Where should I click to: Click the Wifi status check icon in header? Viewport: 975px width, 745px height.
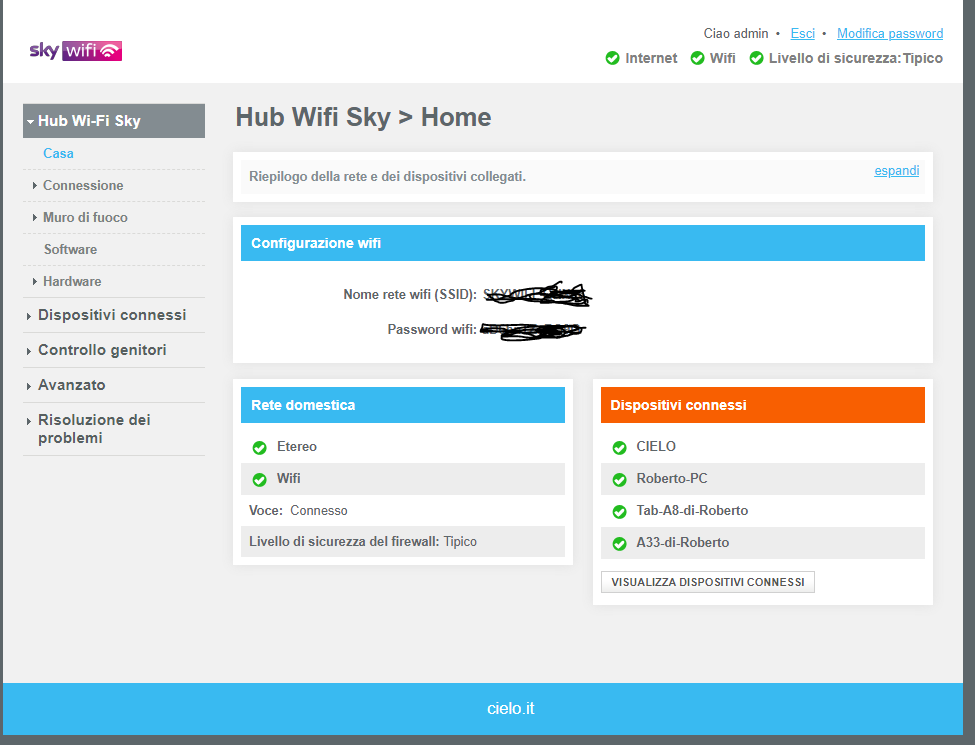point(698,58)
